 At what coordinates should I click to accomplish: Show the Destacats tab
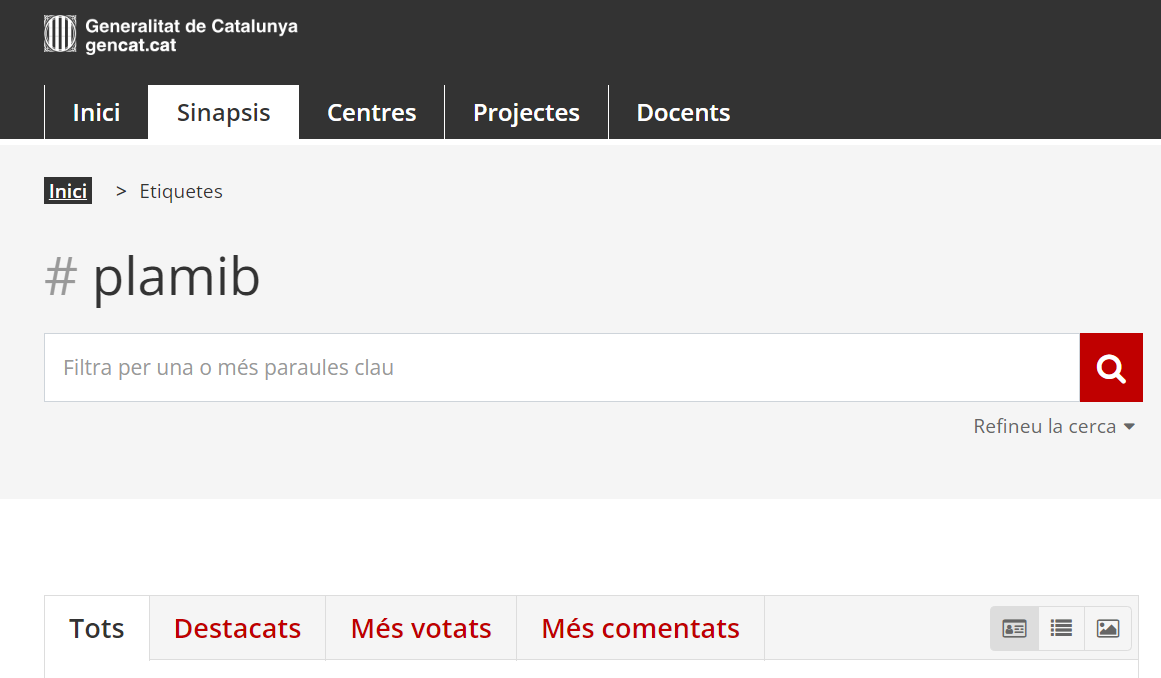coord(237,629)
